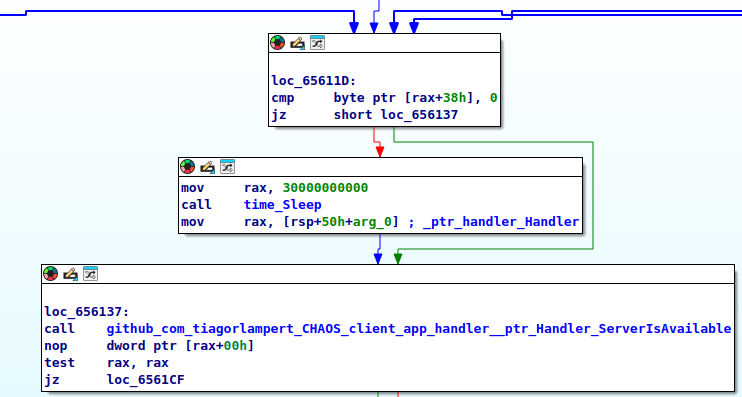Select the 30000000000 immediate value
Image resolution: width=742 pixels, height=397 pixels.
click(325, 188)
